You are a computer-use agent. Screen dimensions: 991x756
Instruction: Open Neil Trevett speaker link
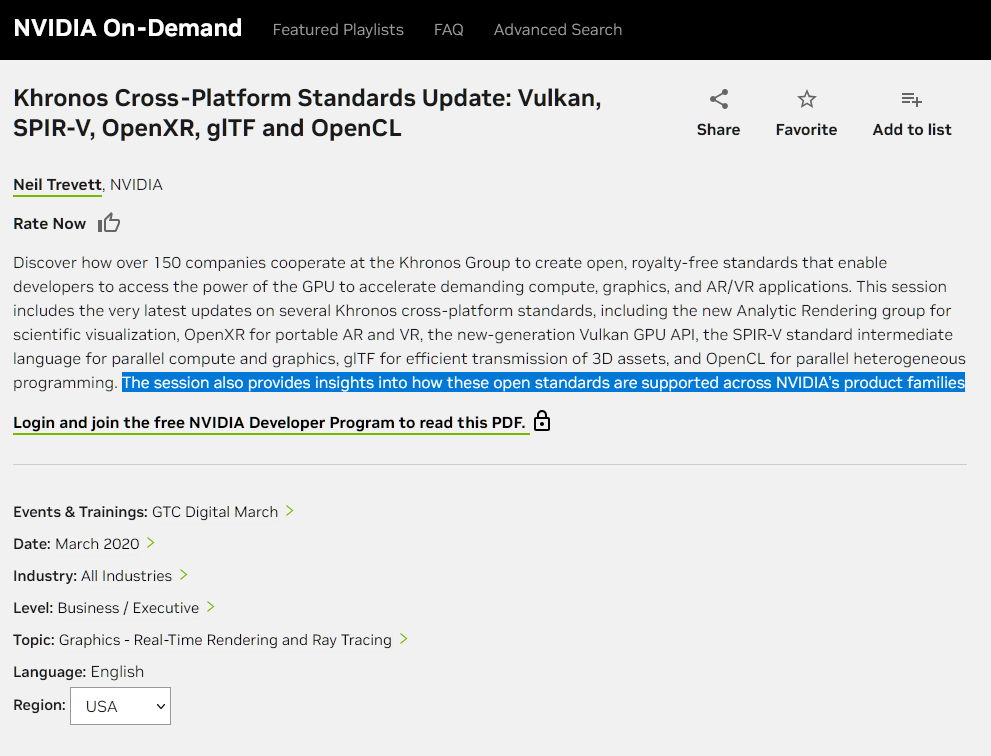click(58, 185)
